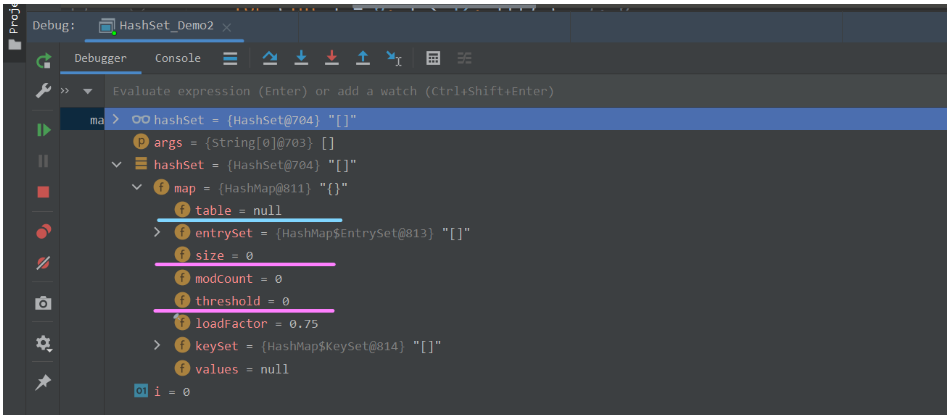
Task: Select values = null field
Action: [x=526, y=369]
